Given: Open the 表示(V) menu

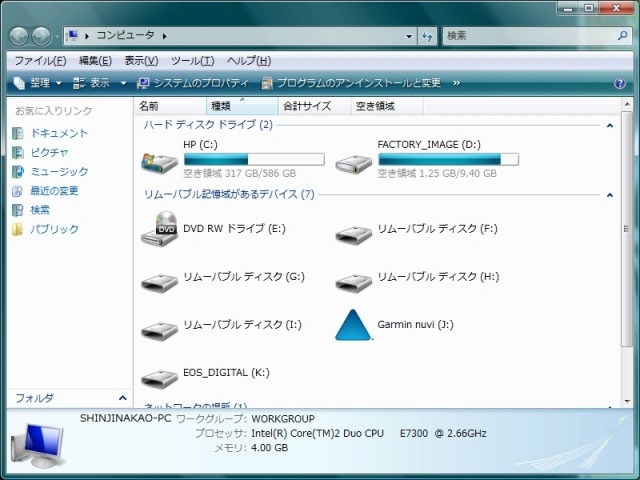Looking at the screenshot, I should tap(141, 61).
